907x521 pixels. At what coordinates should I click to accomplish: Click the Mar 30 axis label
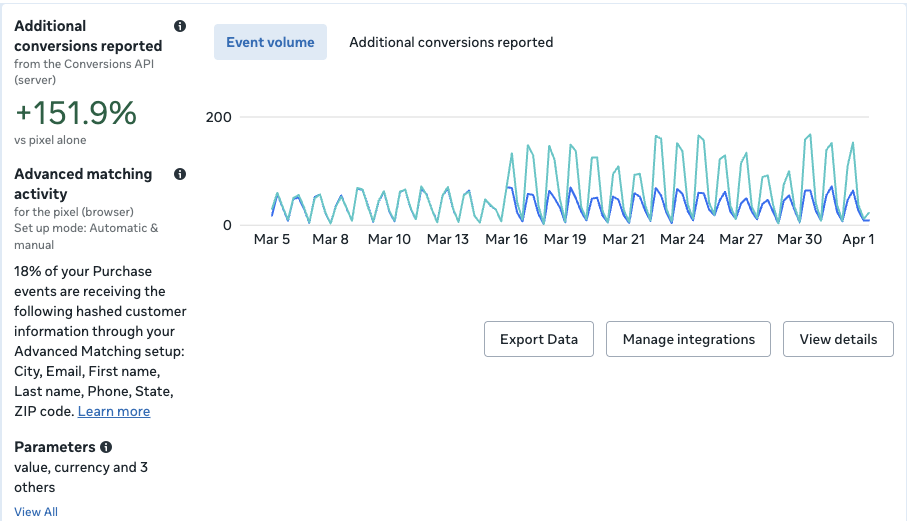[799, 239]
